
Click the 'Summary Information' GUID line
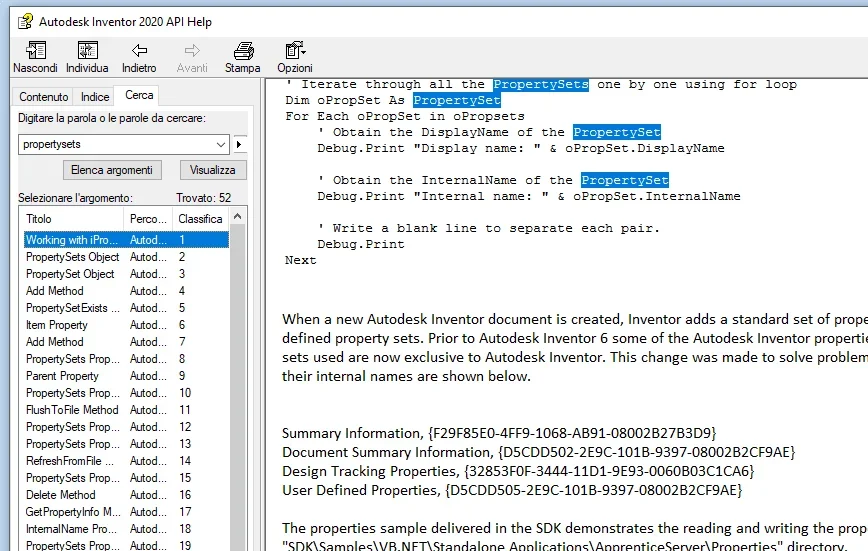499,433
